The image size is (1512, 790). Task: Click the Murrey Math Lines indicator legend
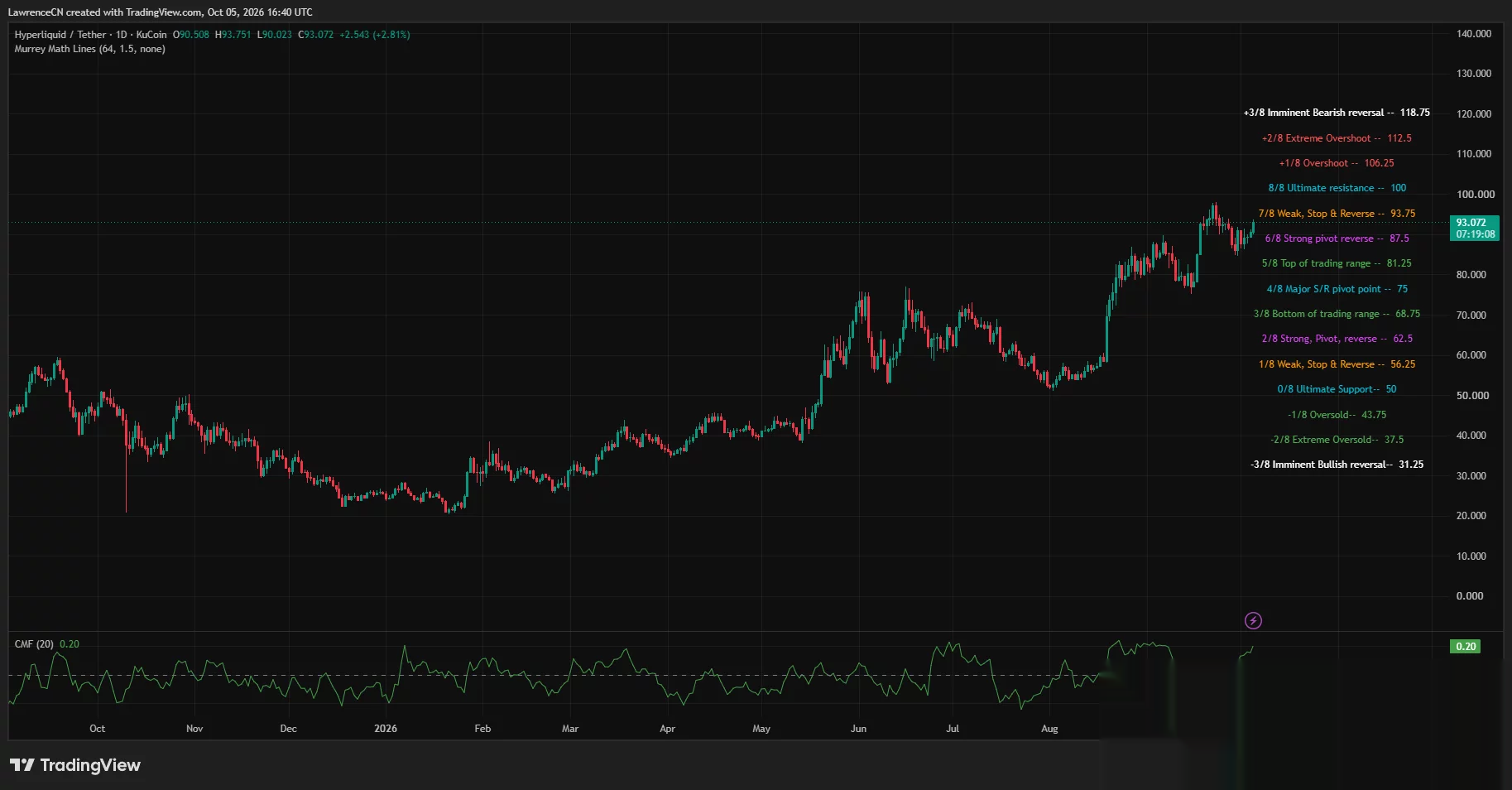[89, 49]
